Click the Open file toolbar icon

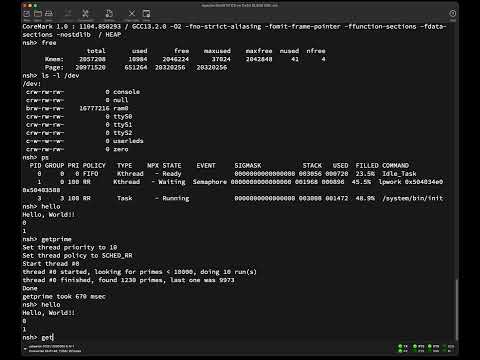tap(38, 14)
